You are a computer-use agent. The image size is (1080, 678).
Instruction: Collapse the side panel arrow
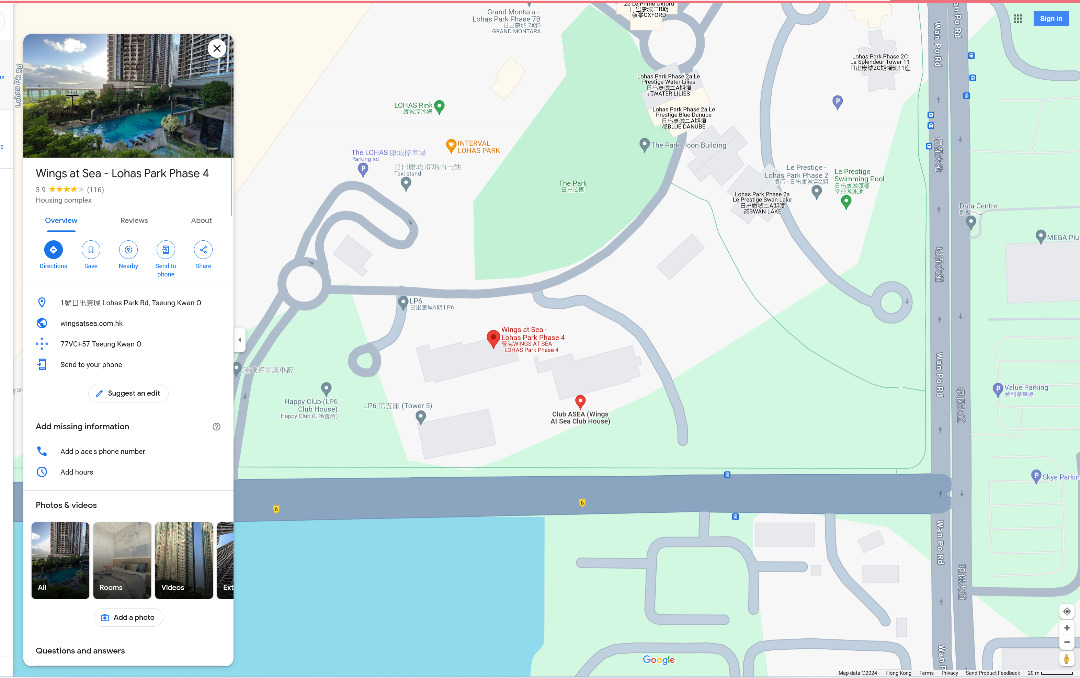click(x=240, y=340)
